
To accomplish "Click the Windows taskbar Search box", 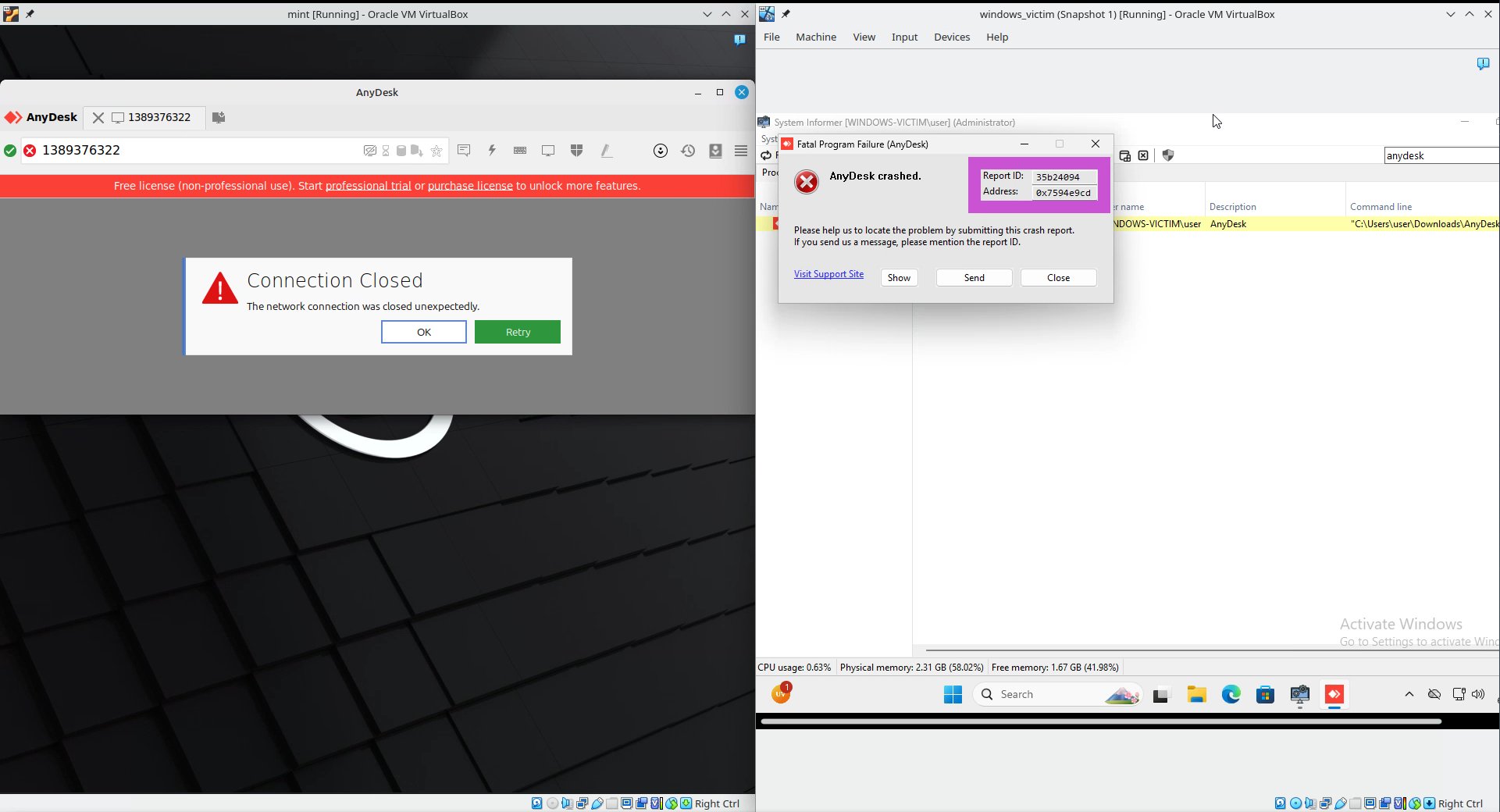I will point(1057,694).
